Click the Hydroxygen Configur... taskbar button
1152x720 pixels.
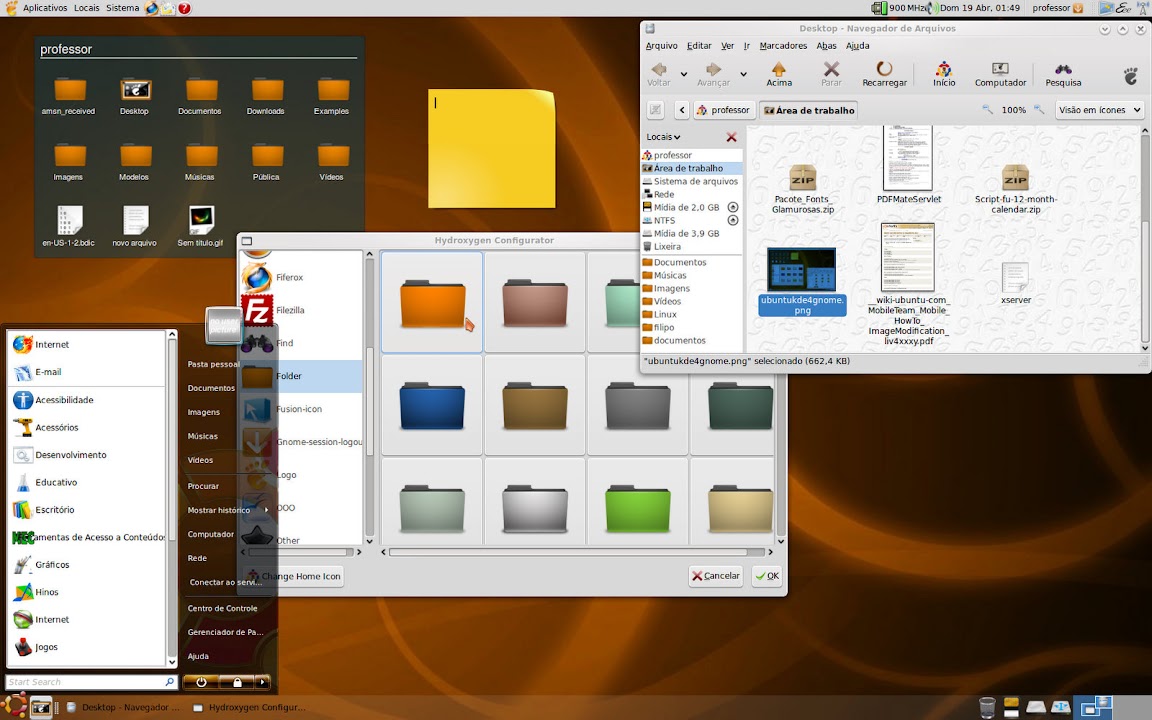click(x=249, y=708)
